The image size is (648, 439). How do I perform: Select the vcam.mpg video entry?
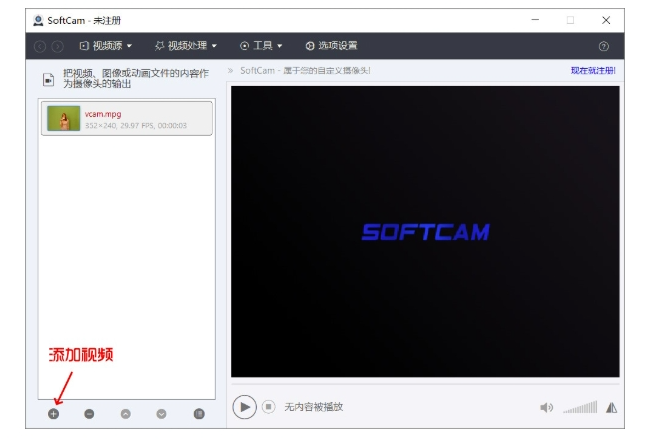(127, 118)
